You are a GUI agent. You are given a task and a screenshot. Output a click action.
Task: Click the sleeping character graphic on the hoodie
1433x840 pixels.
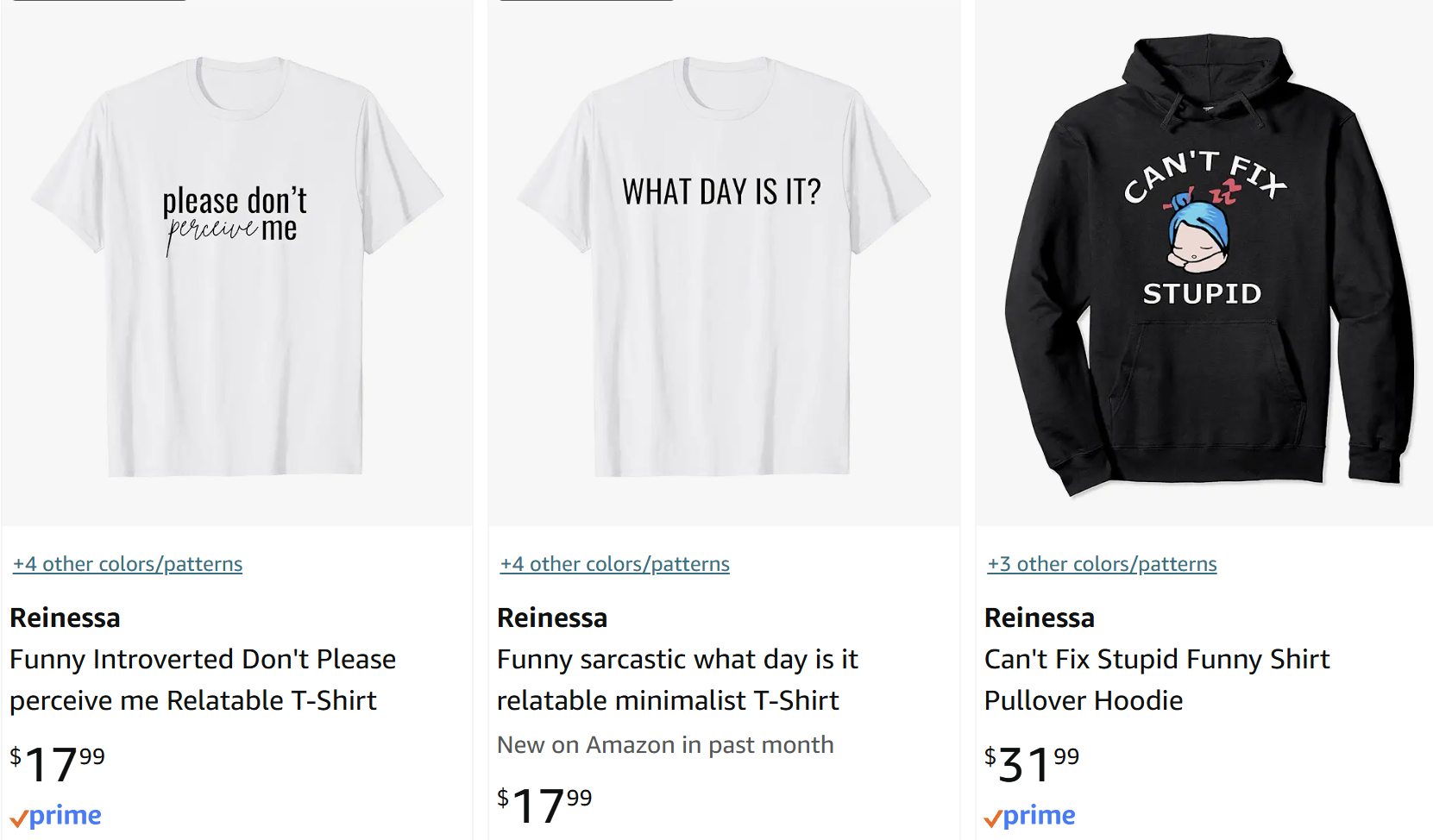click(x=1199, y=235)
